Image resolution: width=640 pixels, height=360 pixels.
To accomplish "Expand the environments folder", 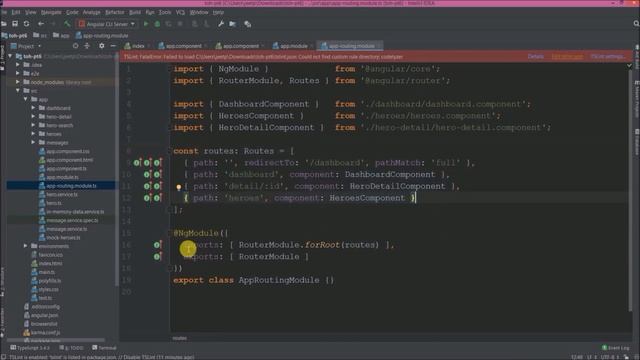I will pos(25,246).
